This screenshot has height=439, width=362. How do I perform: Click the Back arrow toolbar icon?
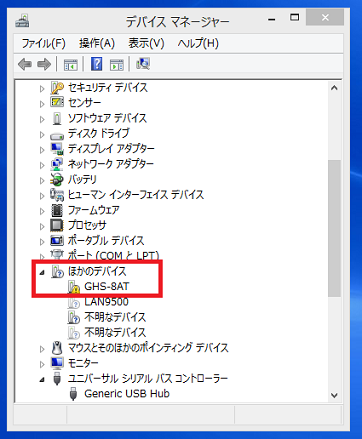coord(25,64)
